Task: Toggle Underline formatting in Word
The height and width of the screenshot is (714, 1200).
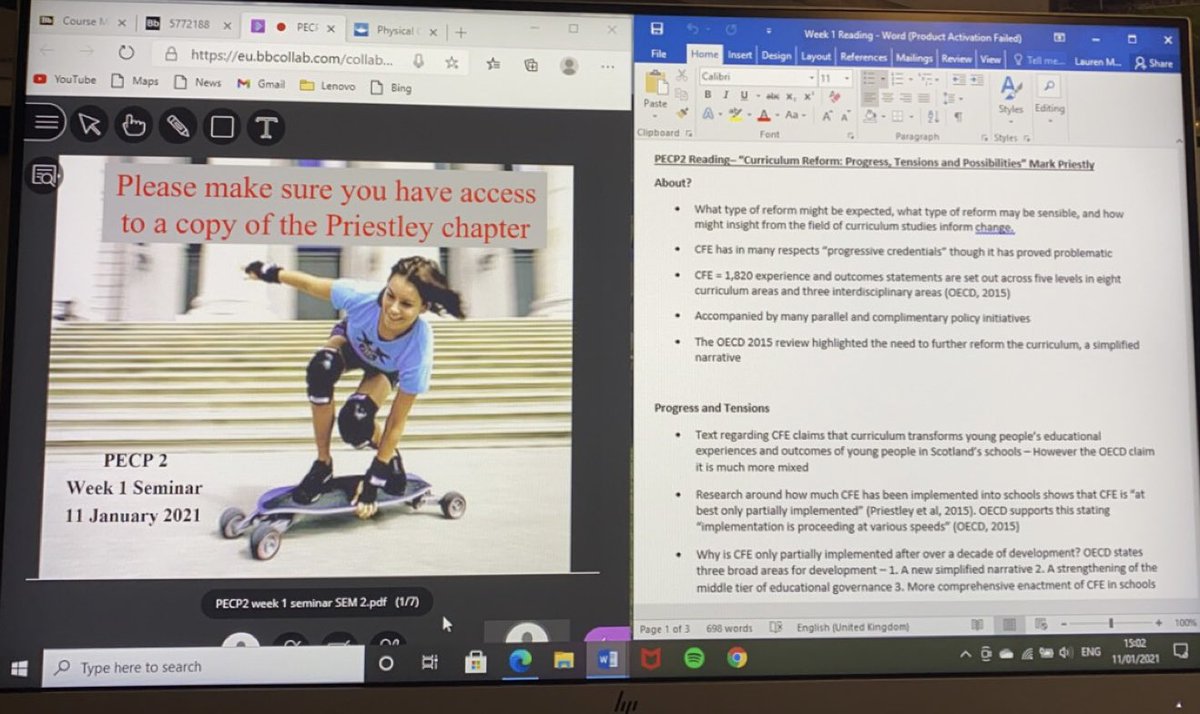Action: [743, 95]
